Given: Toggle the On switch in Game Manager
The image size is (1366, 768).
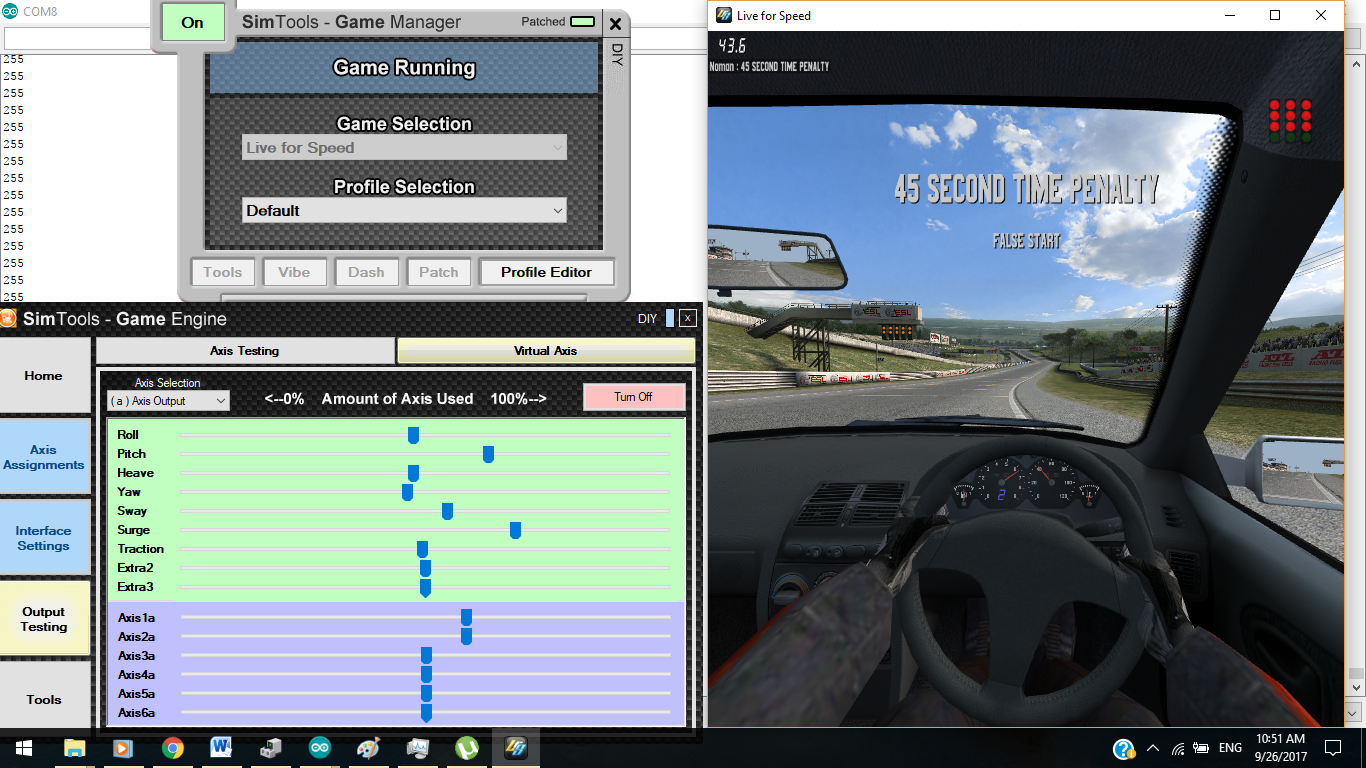Looking at the screenshot, I should [x=192, y=22].
